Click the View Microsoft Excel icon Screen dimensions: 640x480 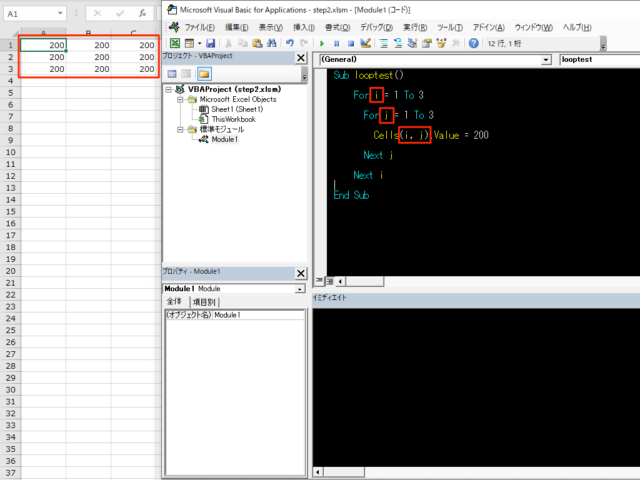pos(174,44)
